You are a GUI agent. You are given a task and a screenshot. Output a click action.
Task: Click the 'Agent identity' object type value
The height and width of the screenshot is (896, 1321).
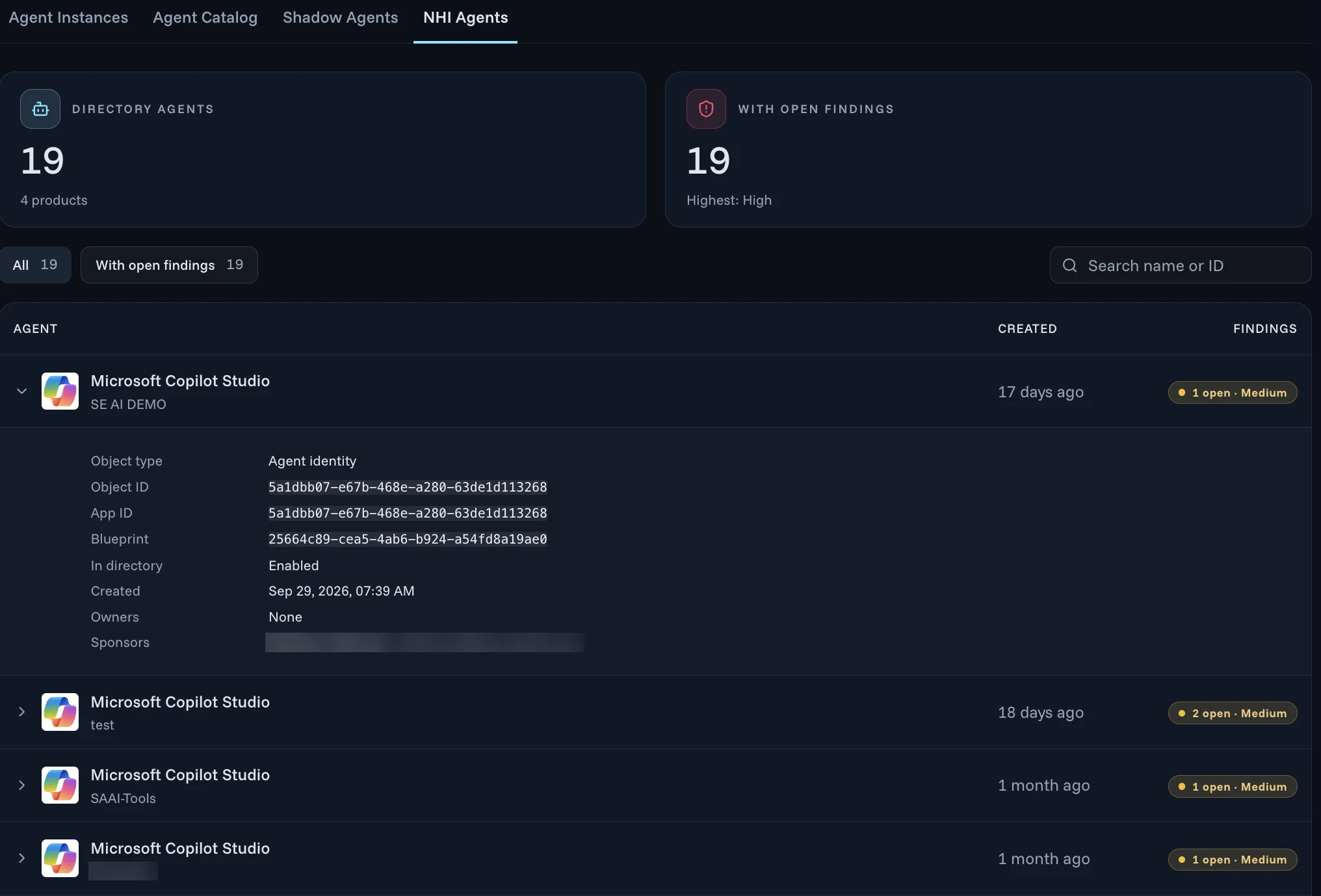[x=312, y=461]
